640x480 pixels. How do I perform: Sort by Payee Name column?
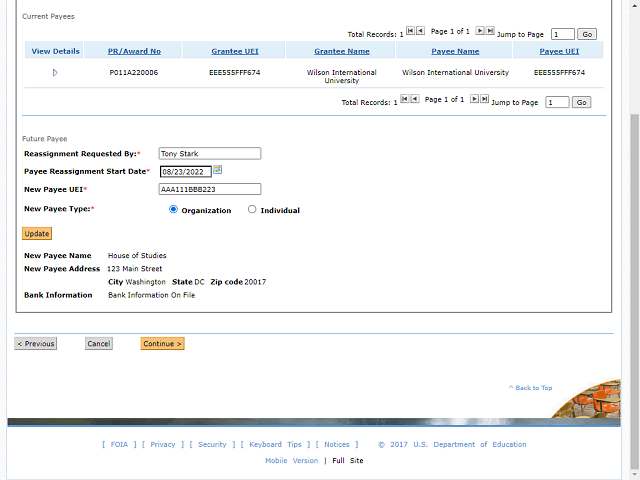pos(455,51)
